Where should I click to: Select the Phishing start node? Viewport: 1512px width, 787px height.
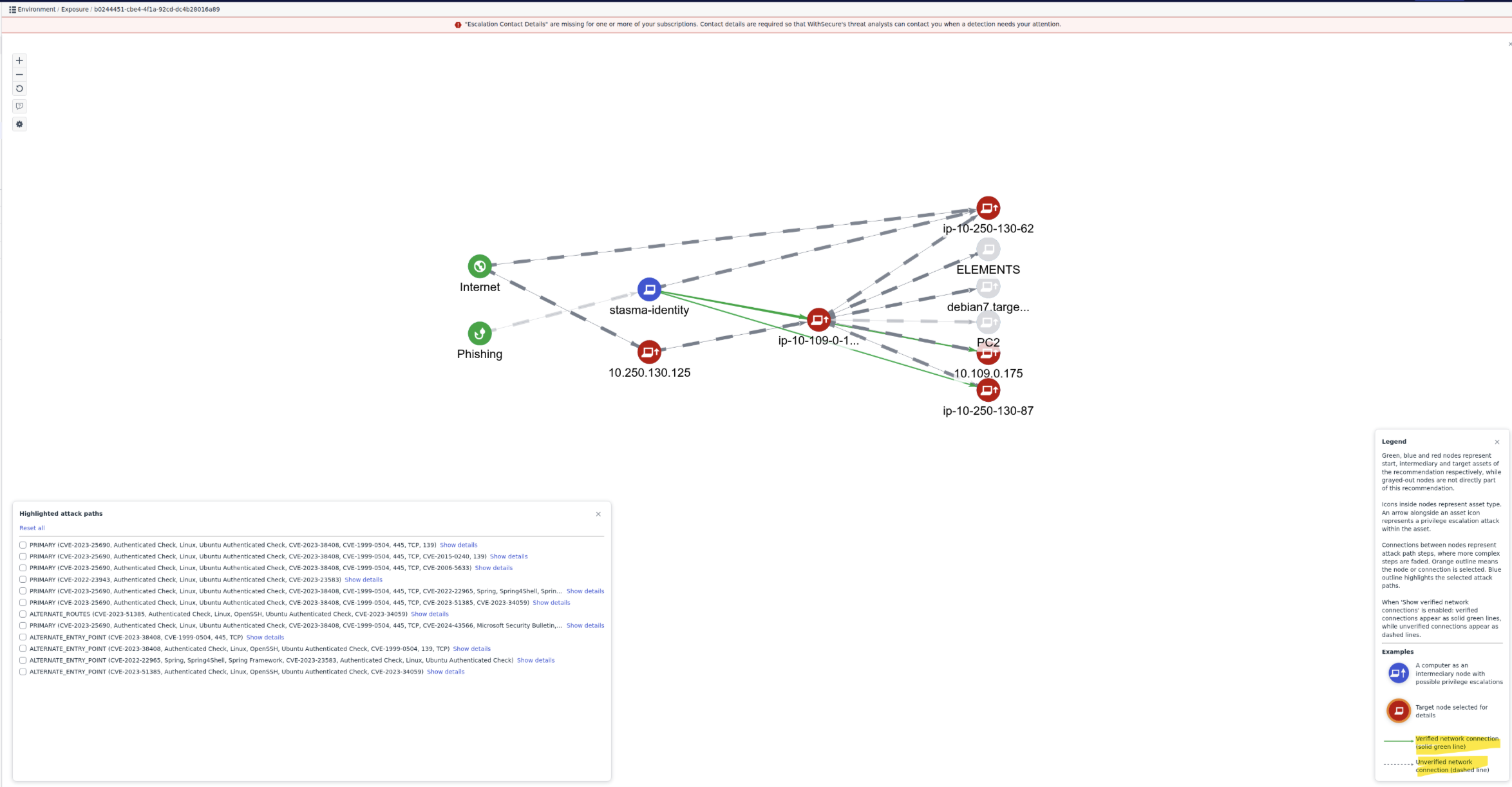[480, 333]
